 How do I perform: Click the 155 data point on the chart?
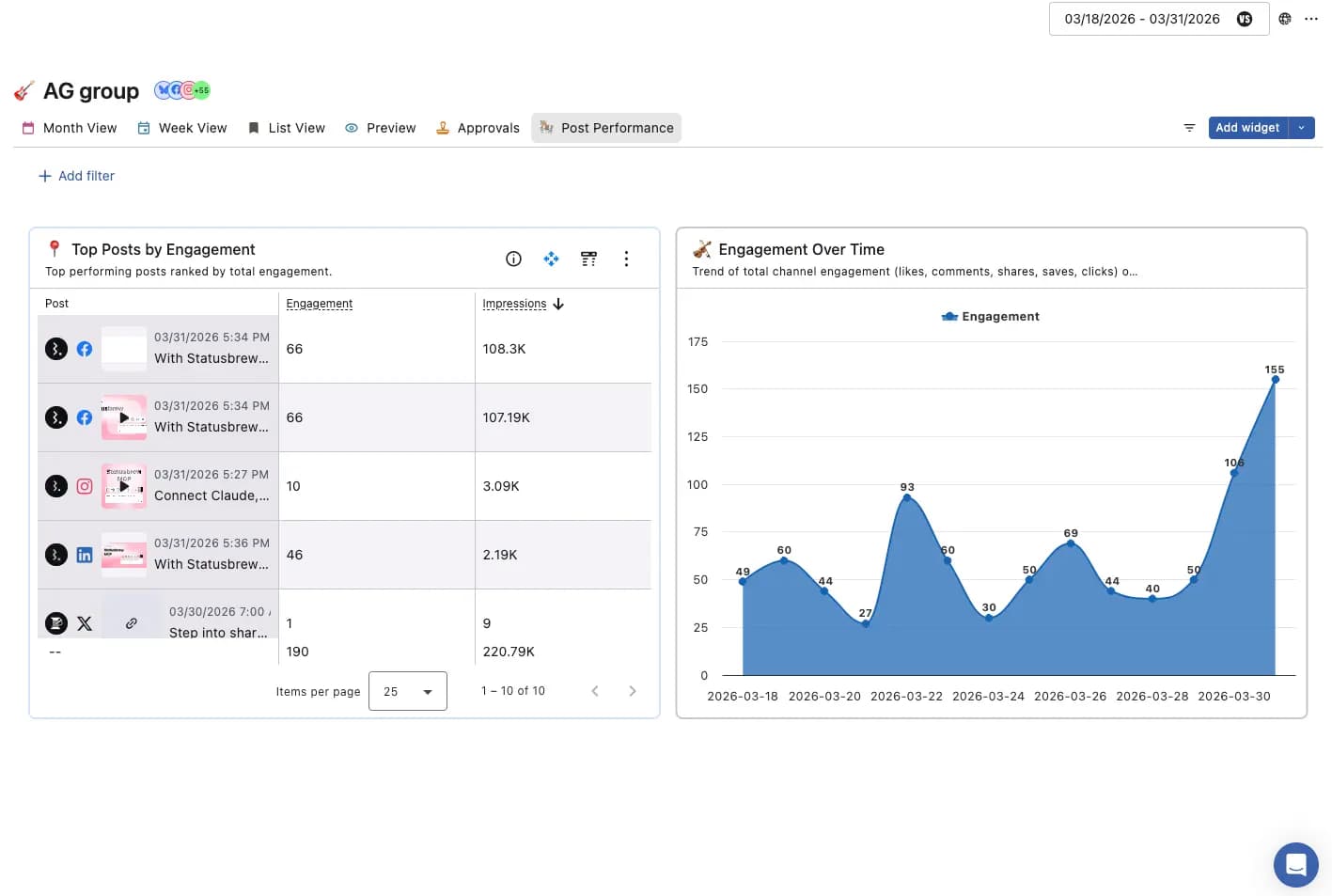tap(1275, 380)
